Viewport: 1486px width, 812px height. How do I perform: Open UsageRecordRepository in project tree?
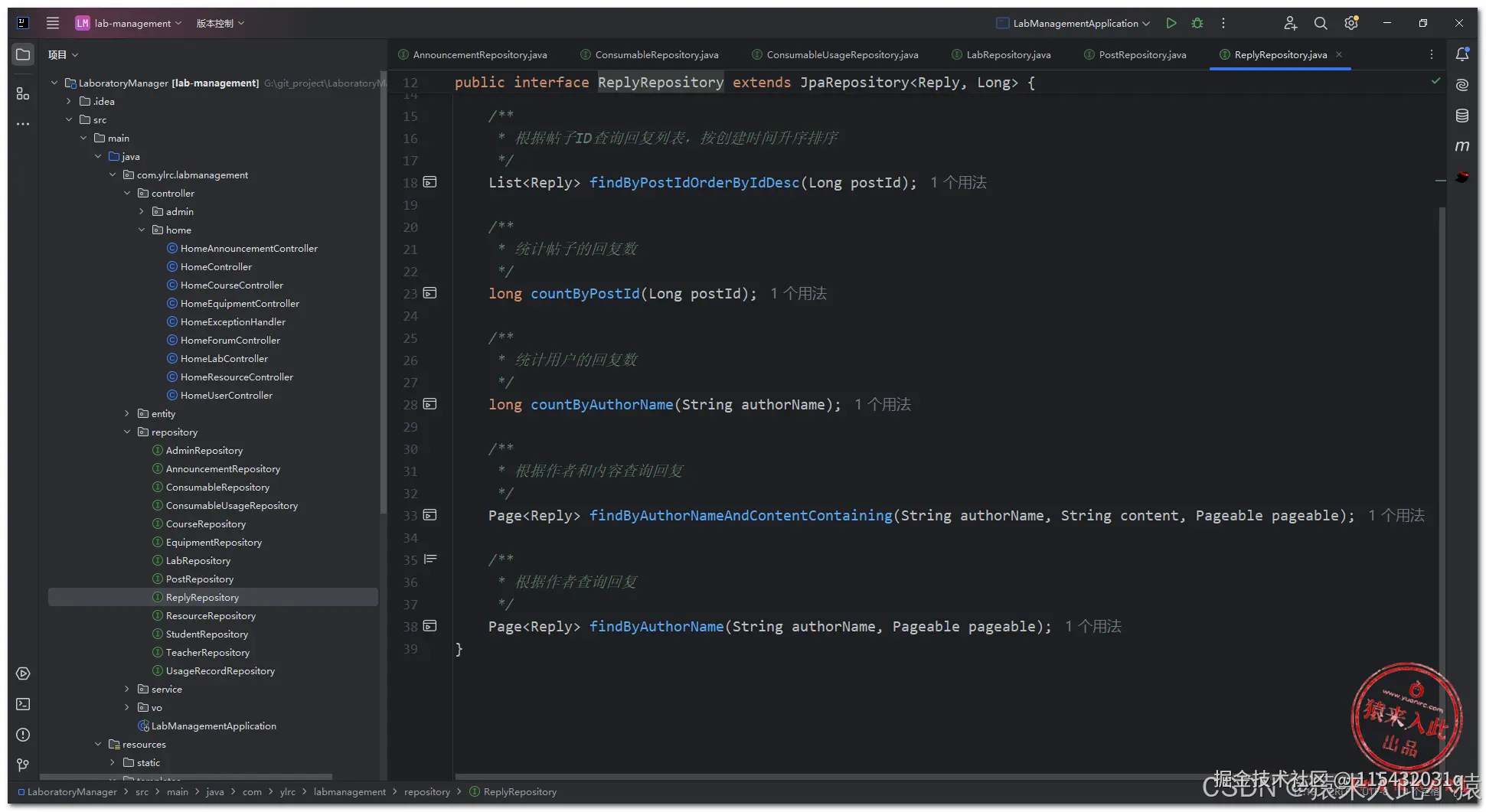tap(220, 670)
